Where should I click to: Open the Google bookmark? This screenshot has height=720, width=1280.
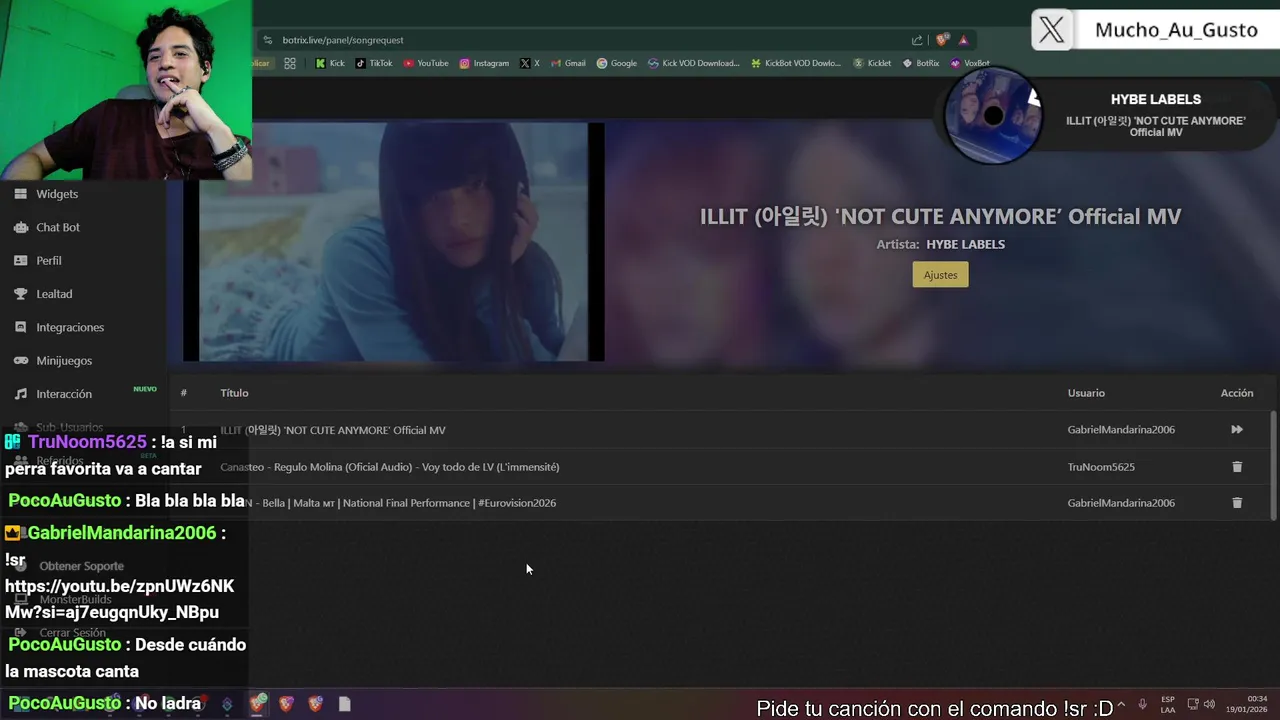617,63
